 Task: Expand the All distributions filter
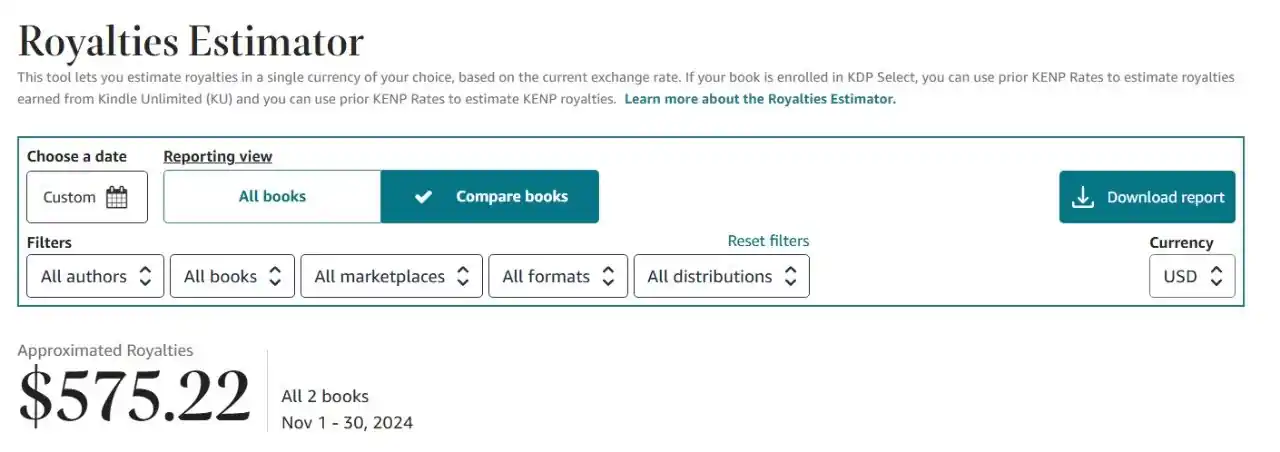tap(722, 276)
